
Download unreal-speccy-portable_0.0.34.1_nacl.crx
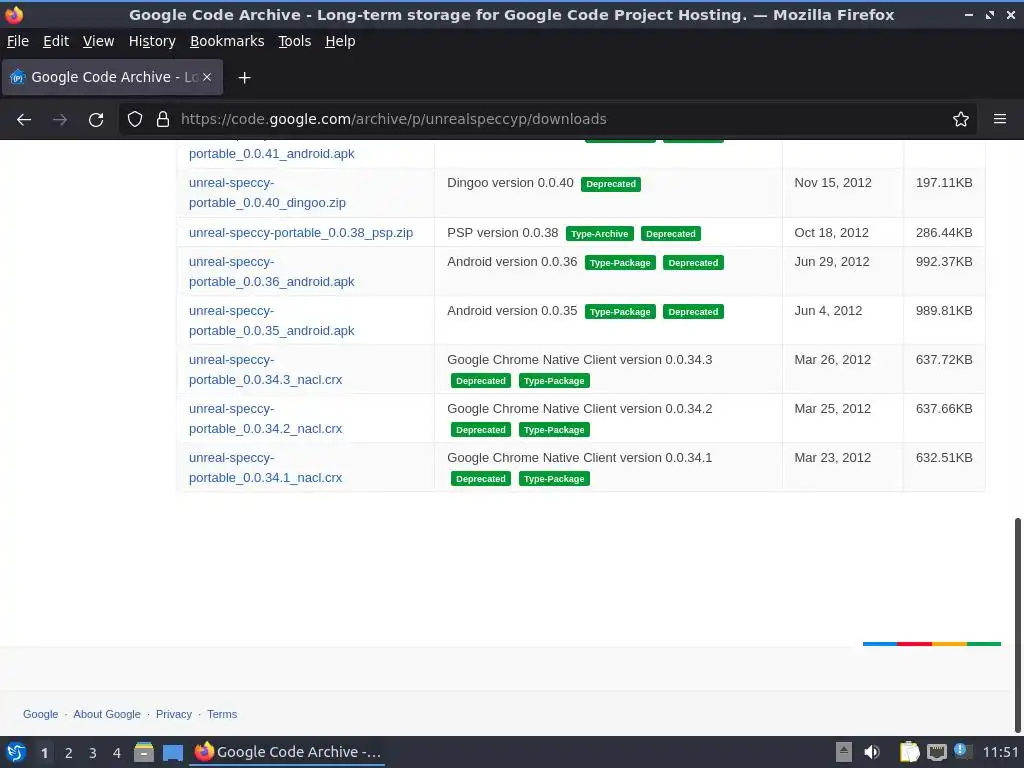265,468
